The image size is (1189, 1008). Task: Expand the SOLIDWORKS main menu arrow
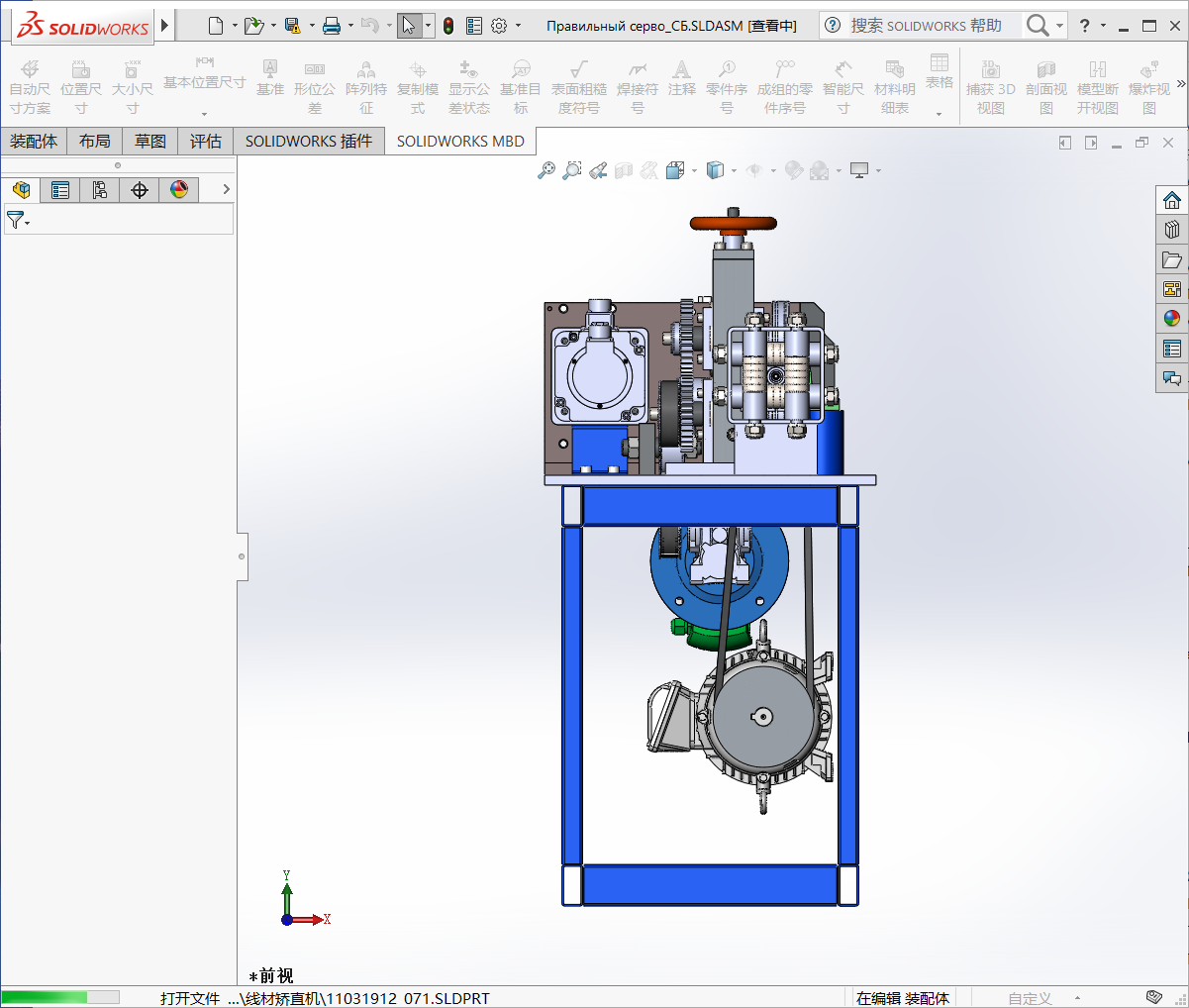[165, 26]
